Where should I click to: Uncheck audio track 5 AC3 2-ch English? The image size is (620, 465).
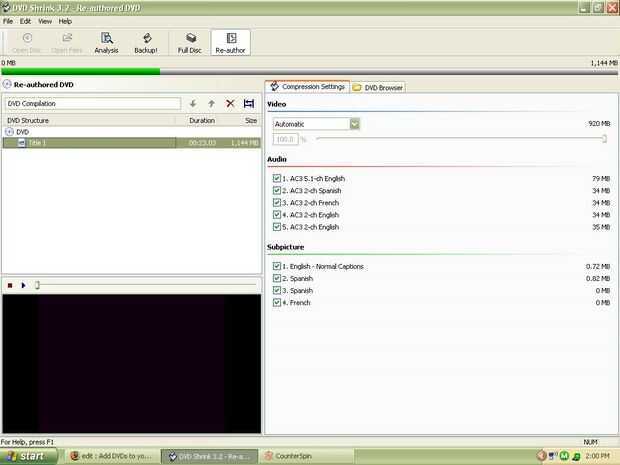tap(277, 227)
